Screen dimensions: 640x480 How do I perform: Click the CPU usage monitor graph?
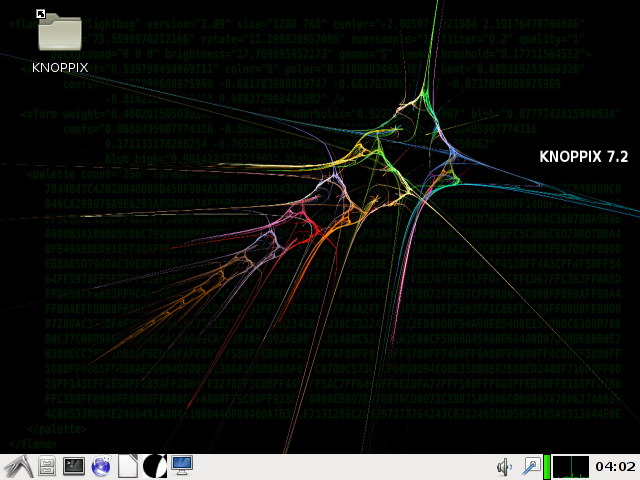click(571, 467)
